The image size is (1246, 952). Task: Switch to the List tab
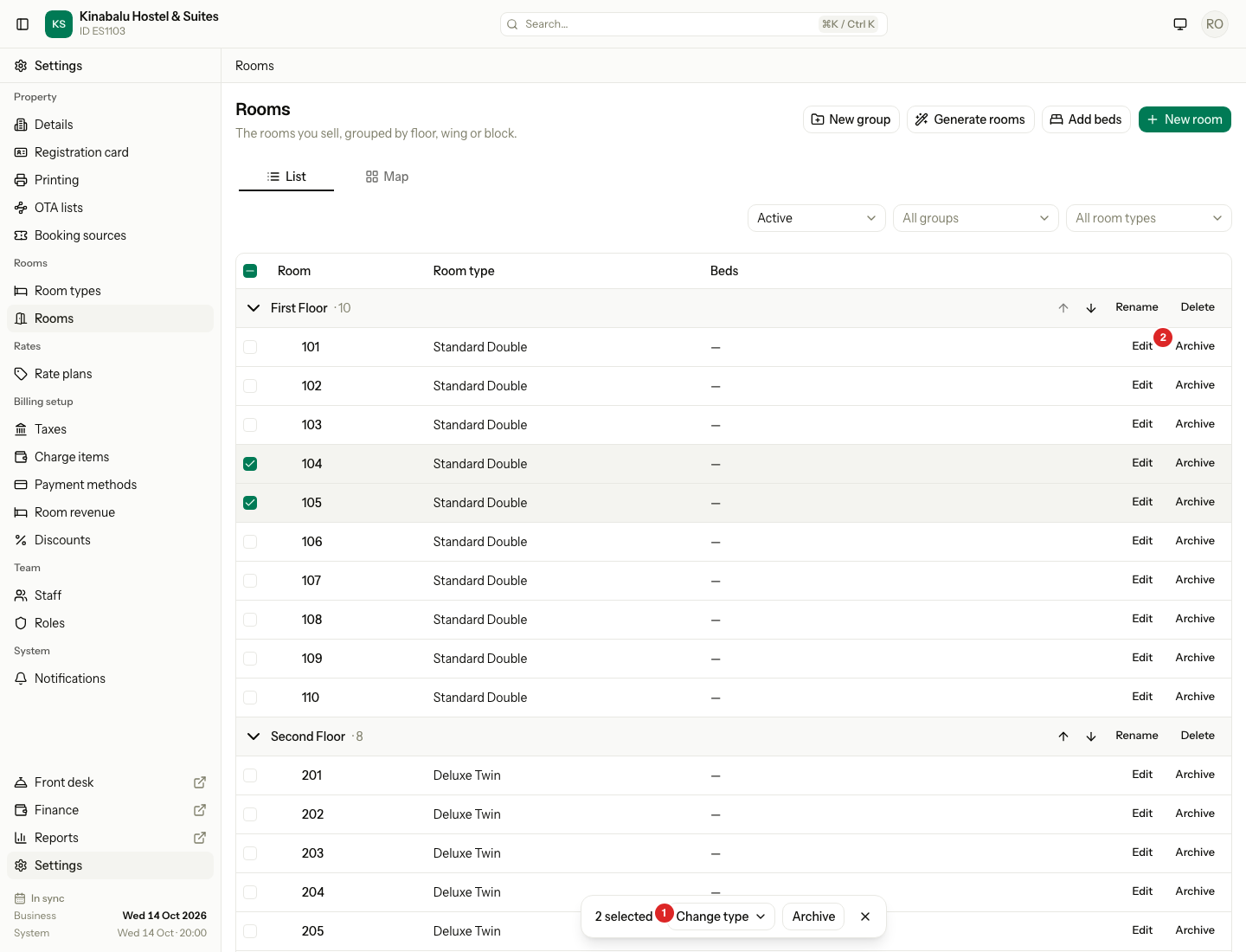pyautogui.click(x=286, y=177)
